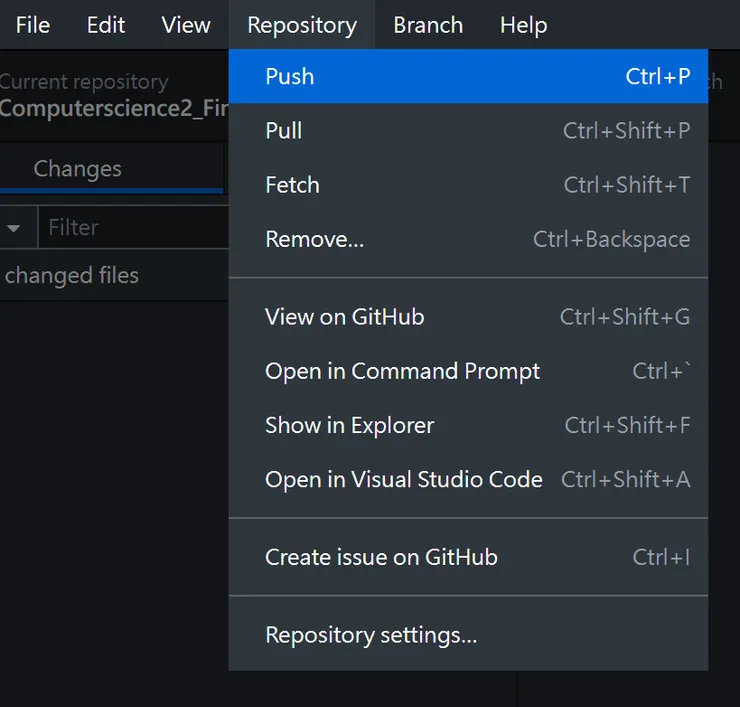The image size is (740, 707).
Task: Open the Branch menu
Action: click(428, 25)
